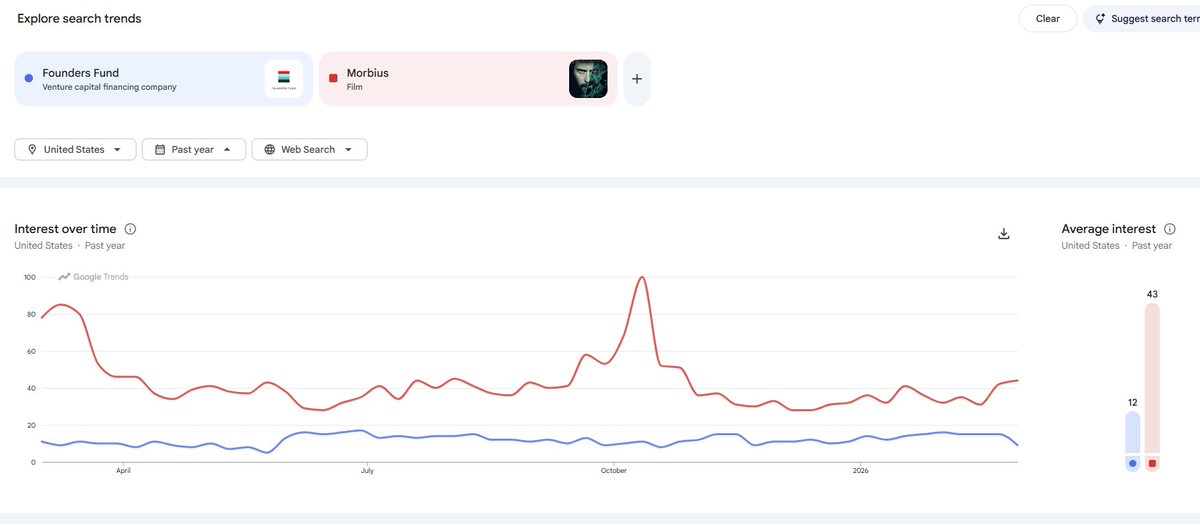Click the Founders Fund logo thumbnail

coord(284,79)
